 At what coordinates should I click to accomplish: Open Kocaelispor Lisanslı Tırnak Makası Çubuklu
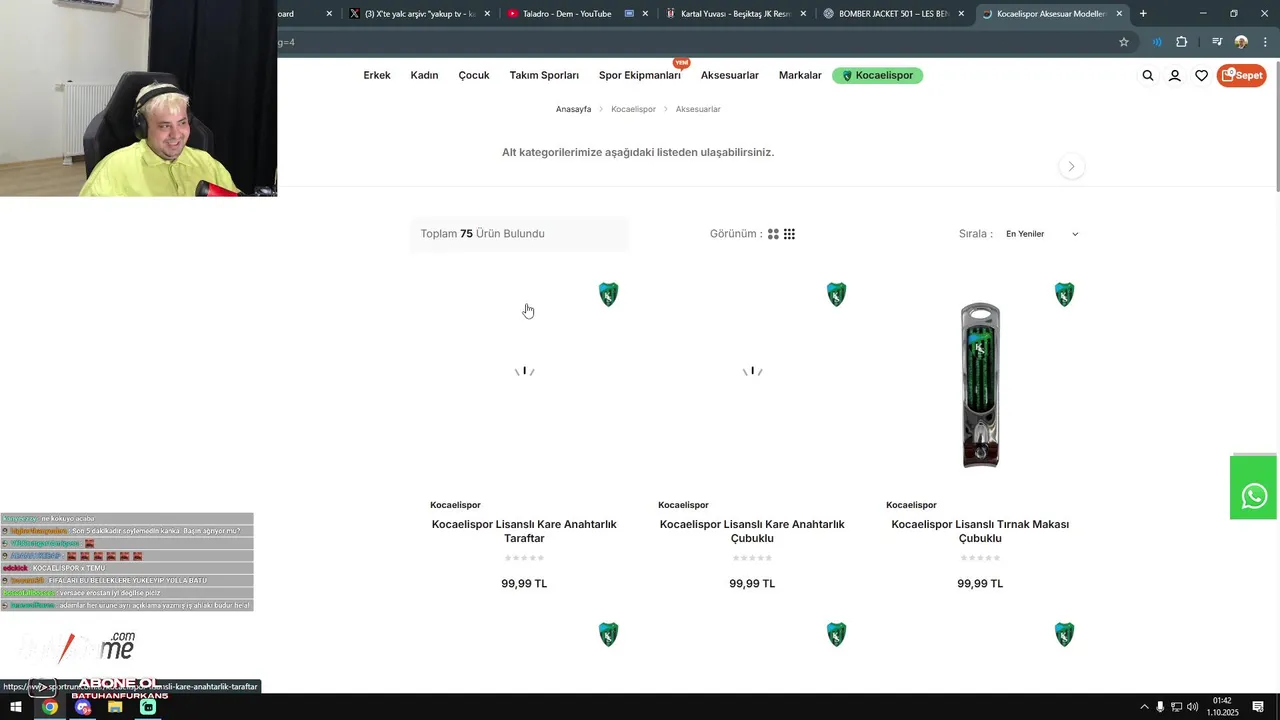(980, 531)
